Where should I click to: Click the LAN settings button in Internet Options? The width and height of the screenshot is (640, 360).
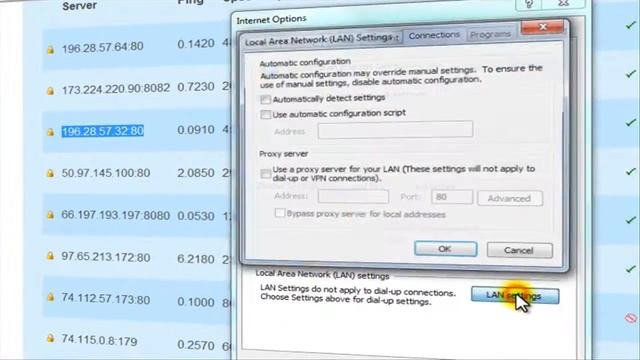(515, 296)
